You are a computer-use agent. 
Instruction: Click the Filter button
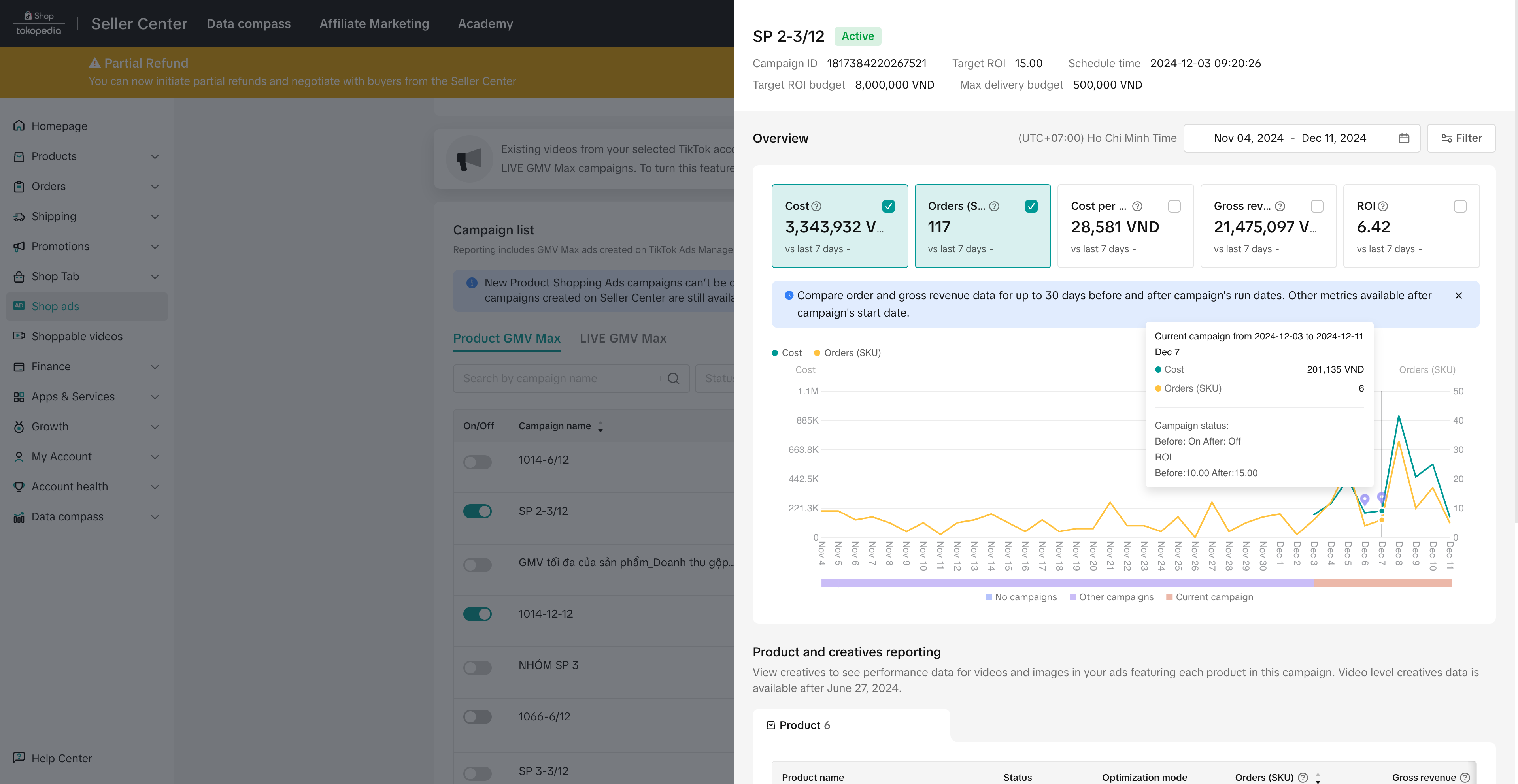click(x=1461, y=138)
